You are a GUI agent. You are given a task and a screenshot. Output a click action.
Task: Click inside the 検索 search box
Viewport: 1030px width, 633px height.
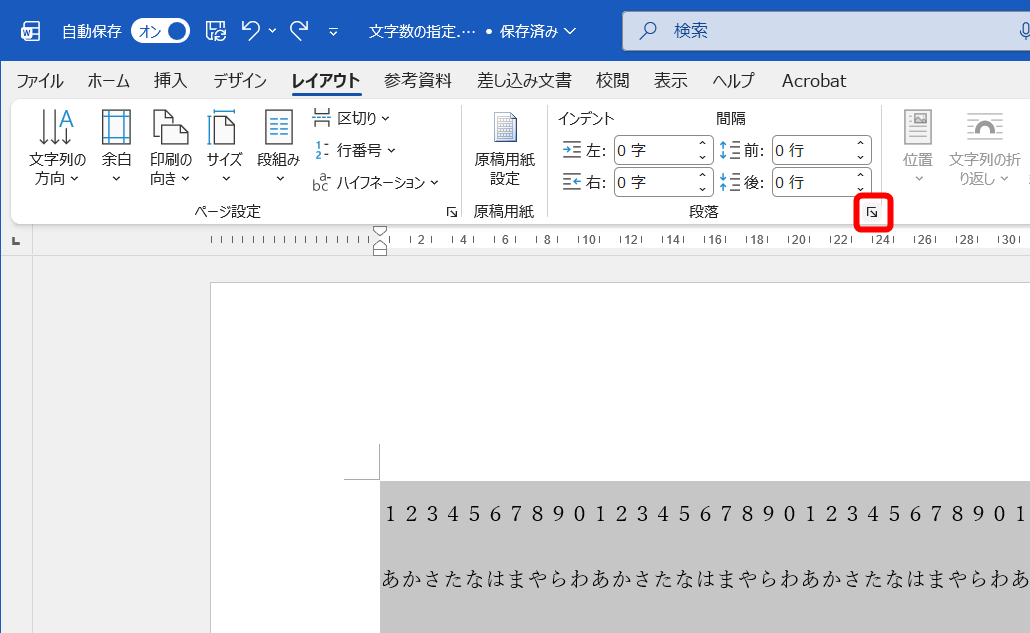(826, 31)
